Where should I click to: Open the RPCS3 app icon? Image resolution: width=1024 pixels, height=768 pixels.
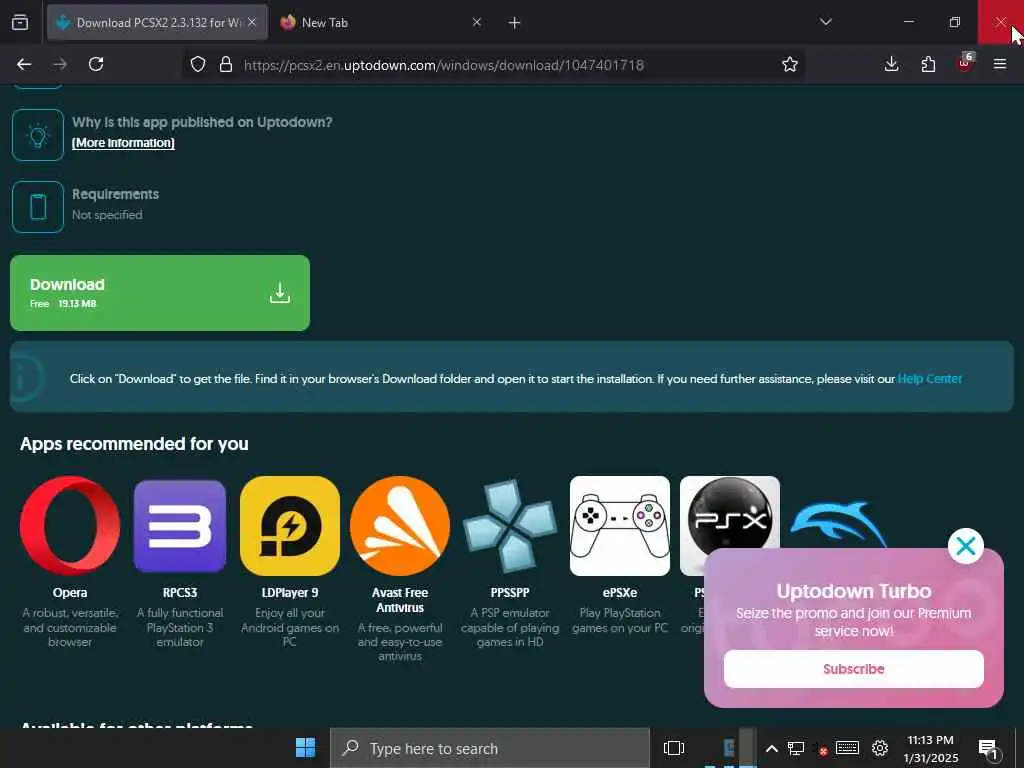180,526
